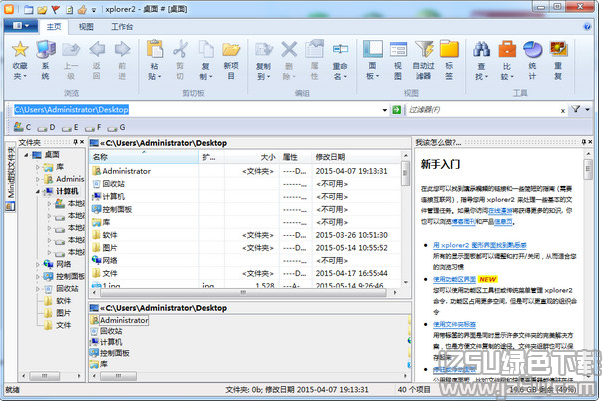The width and height of the screenshot is (603, 401).
Task: Collapse the 计算机 tree node
Action: click(38, 191)
